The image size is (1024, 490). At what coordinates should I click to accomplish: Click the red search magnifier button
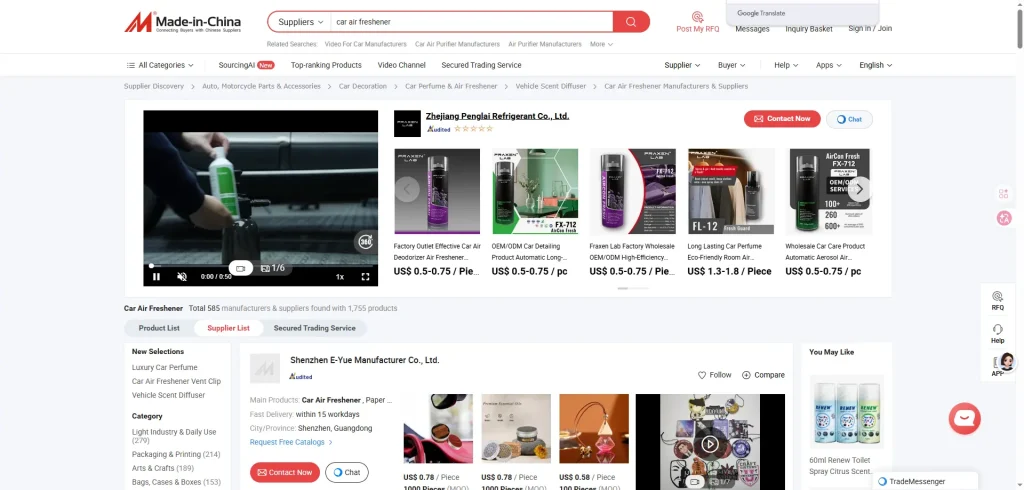[x=631, y=22]
